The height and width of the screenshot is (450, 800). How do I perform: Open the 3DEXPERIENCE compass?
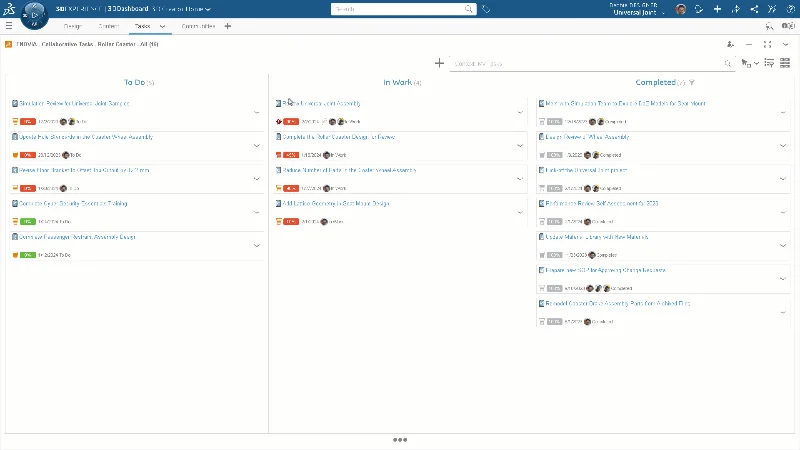32,15
